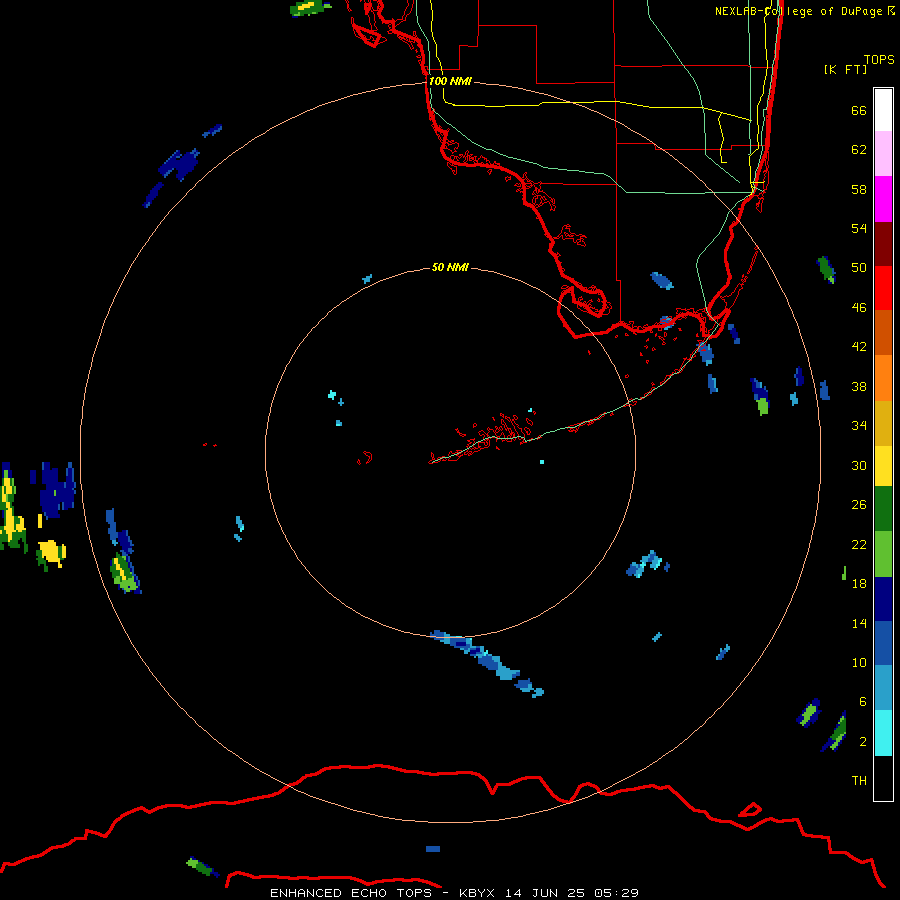Click the "TOPS" legend title
The height and width of the screenshot is (900, 900).
coord(879,59)
